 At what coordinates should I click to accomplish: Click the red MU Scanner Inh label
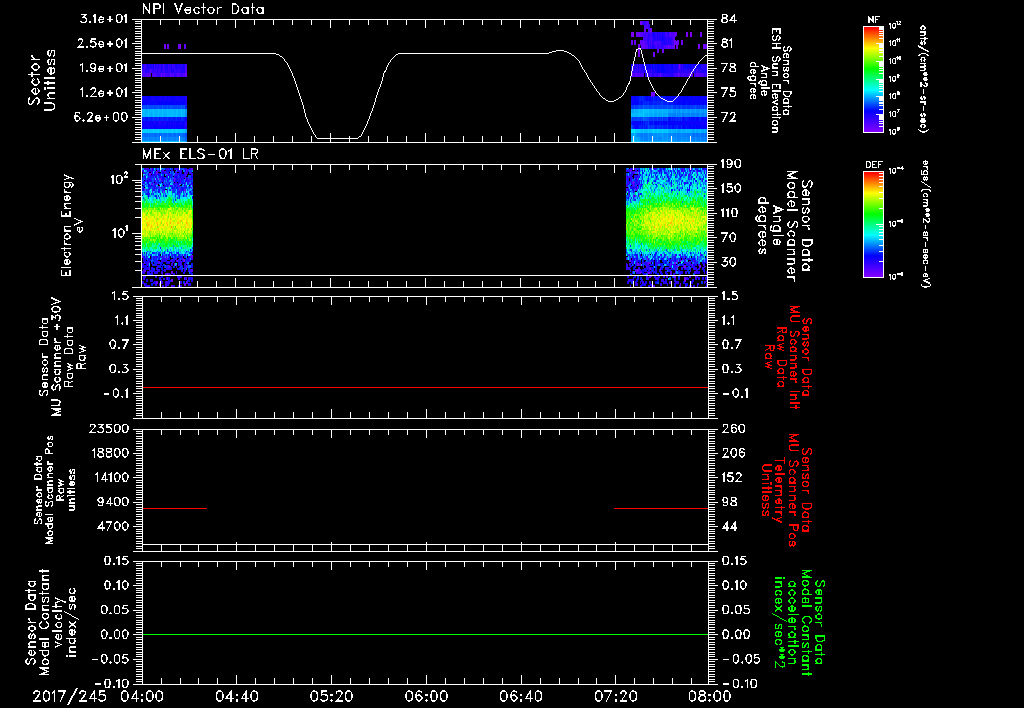click(788, 357)
